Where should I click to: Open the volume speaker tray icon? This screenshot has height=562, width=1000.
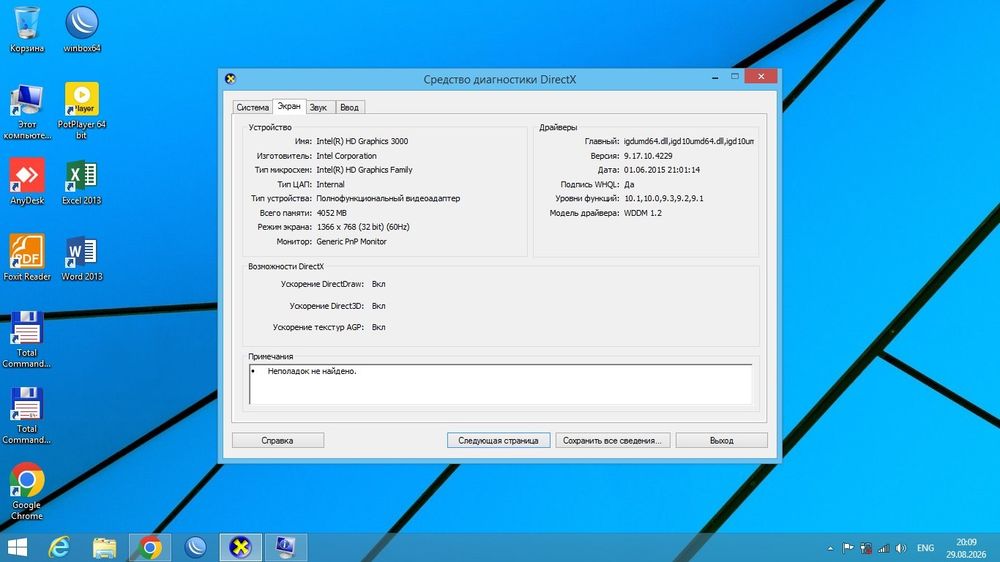point(901,548)
